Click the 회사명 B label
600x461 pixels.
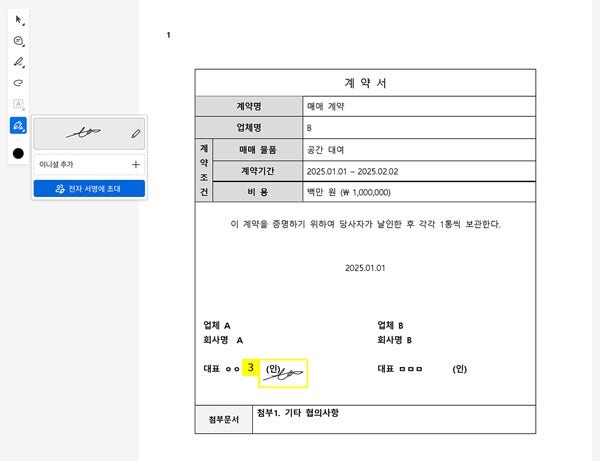395,340
